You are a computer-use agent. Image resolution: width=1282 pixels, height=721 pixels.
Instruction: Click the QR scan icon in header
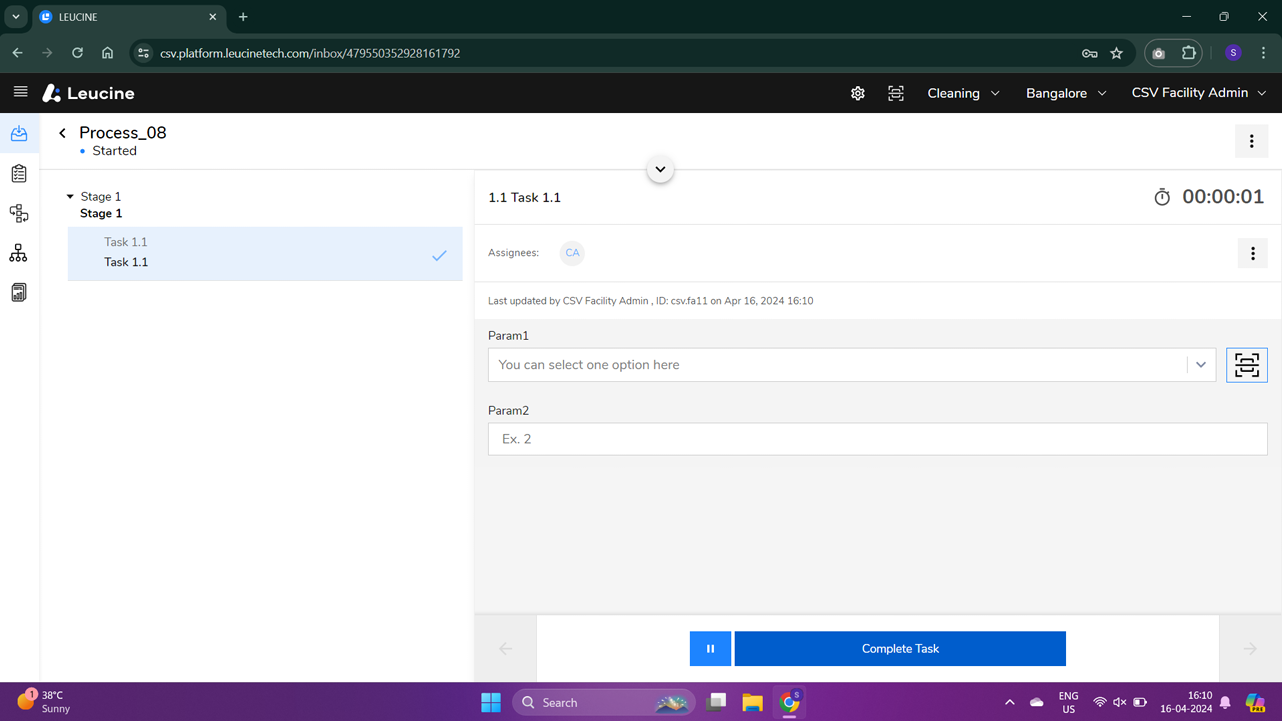895,93
